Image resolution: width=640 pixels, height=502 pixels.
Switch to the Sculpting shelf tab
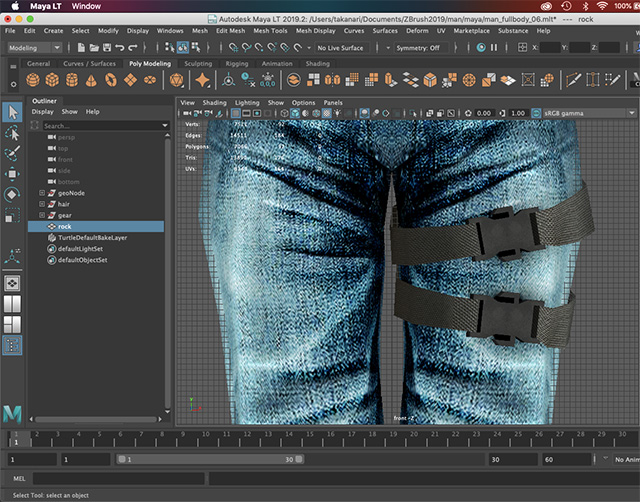coord(197,63)
